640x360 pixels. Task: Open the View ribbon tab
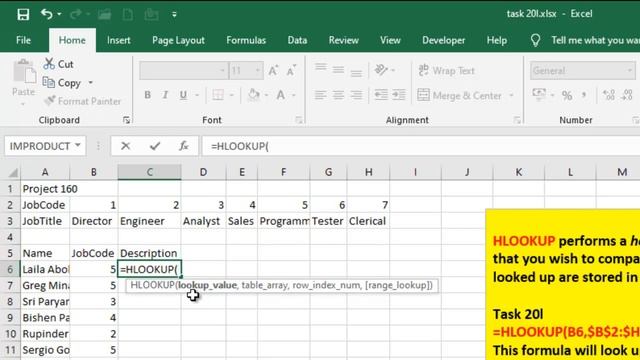pos(390,40)
